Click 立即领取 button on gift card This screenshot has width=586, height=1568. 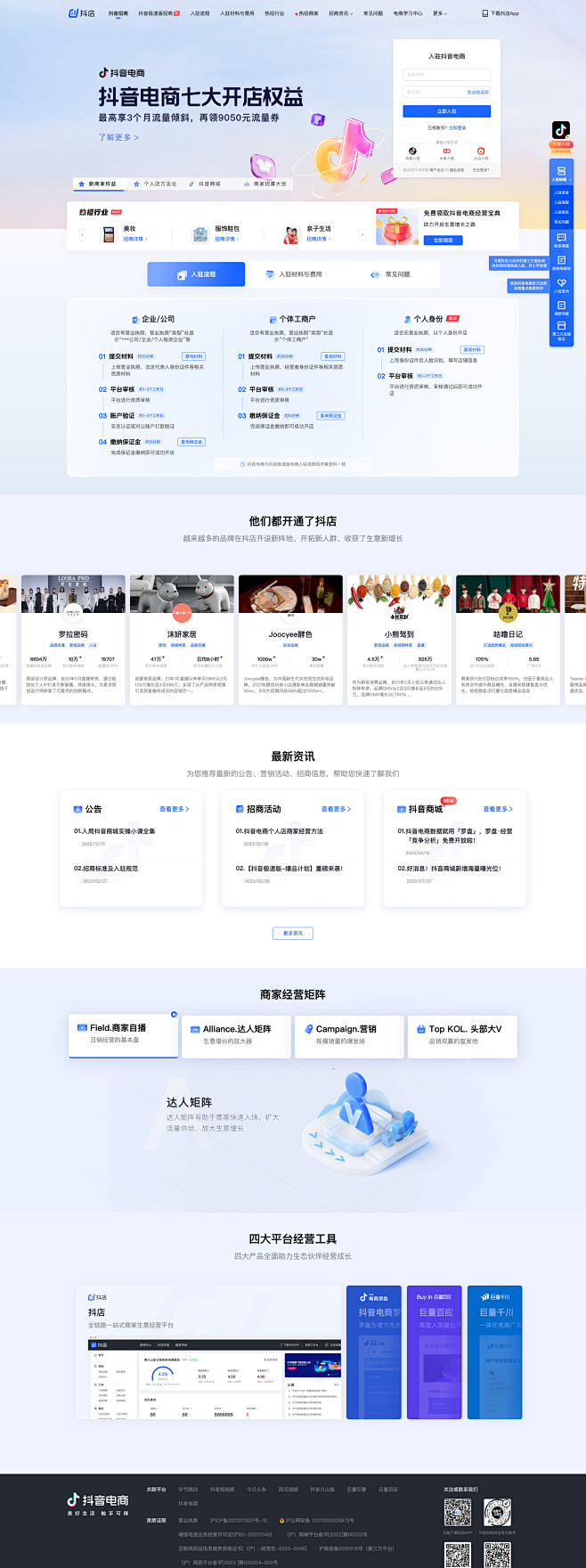(x=443, y=241)
